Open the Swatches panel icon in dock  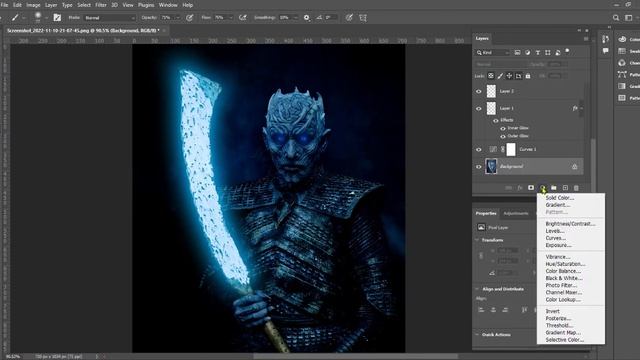[622, 51]
